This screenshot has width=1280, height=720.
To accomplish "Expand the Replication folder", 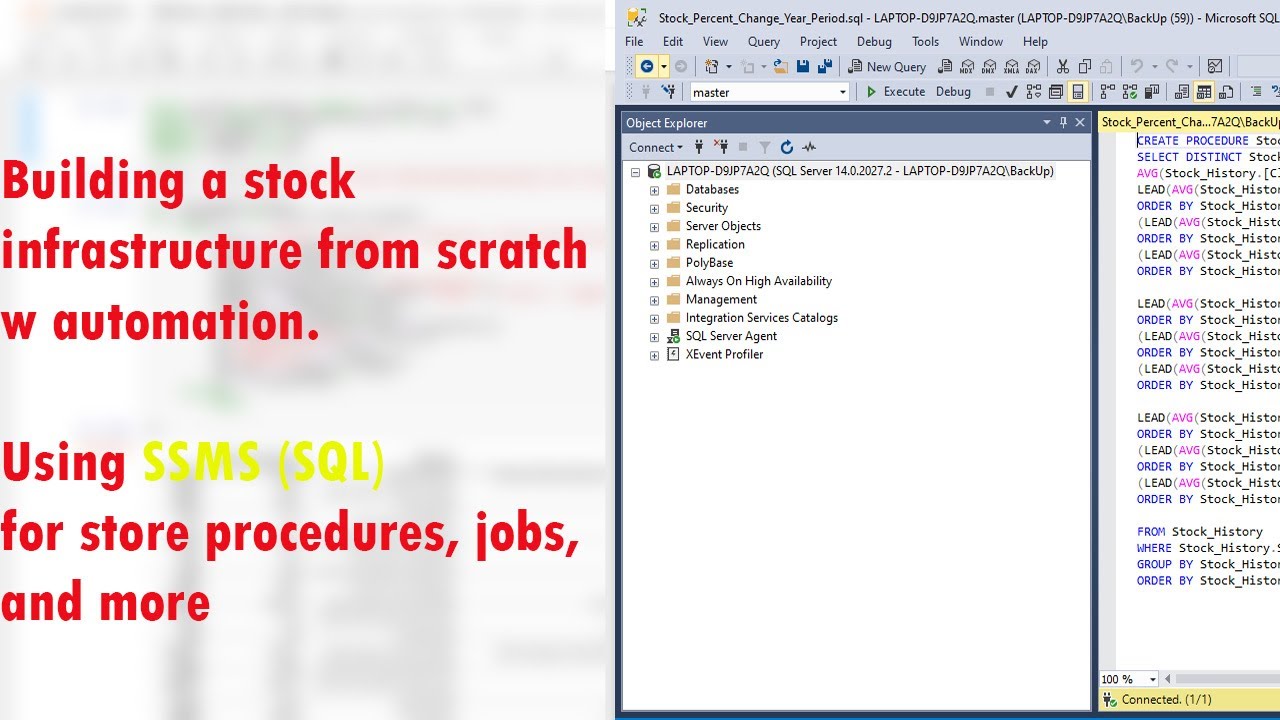I will pyautogui.click(x=654, y=245).
